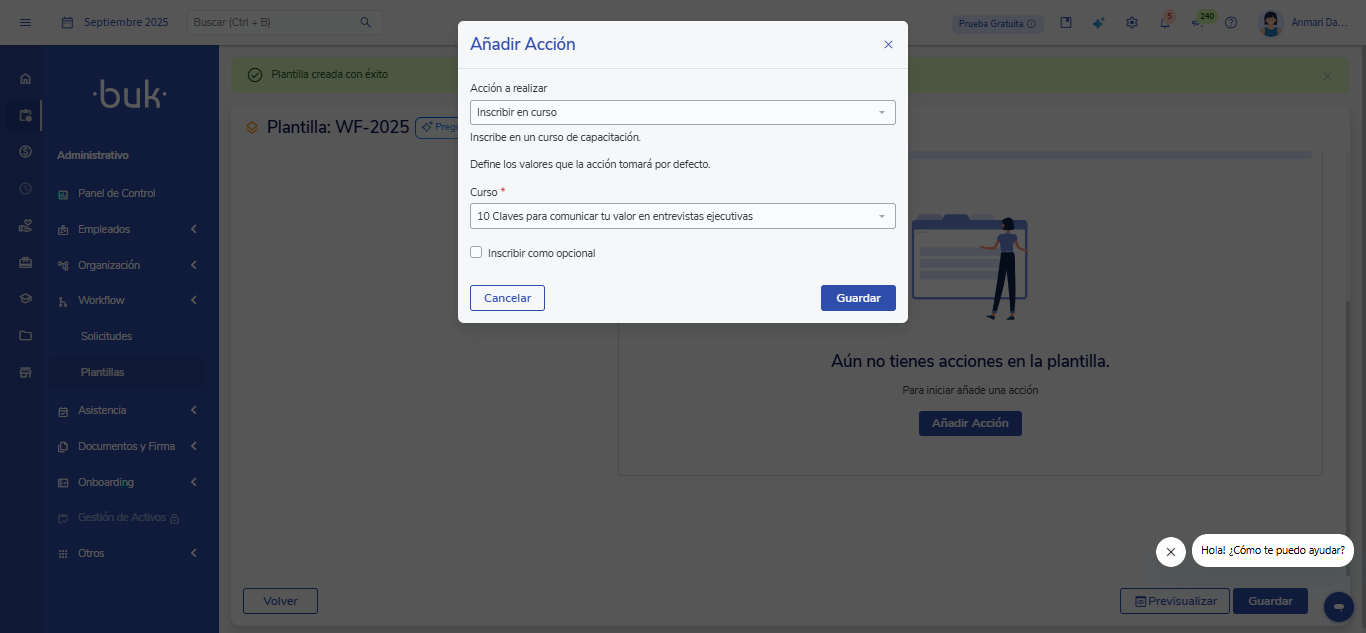
Task: Expand the Organización menu section
Action: click(109, 265)
